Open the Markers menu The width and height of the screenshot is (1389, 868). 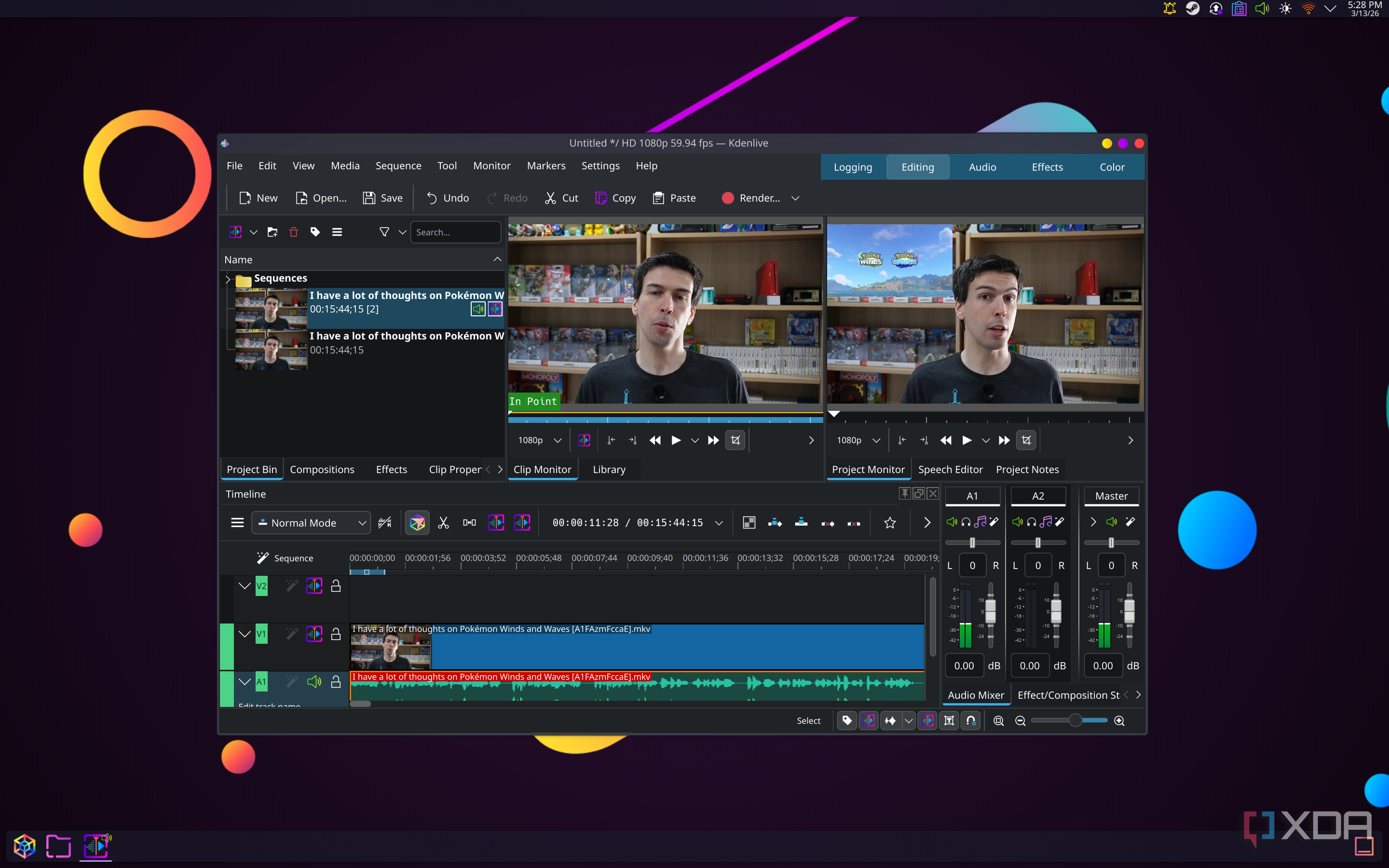(x=546, y=165)
